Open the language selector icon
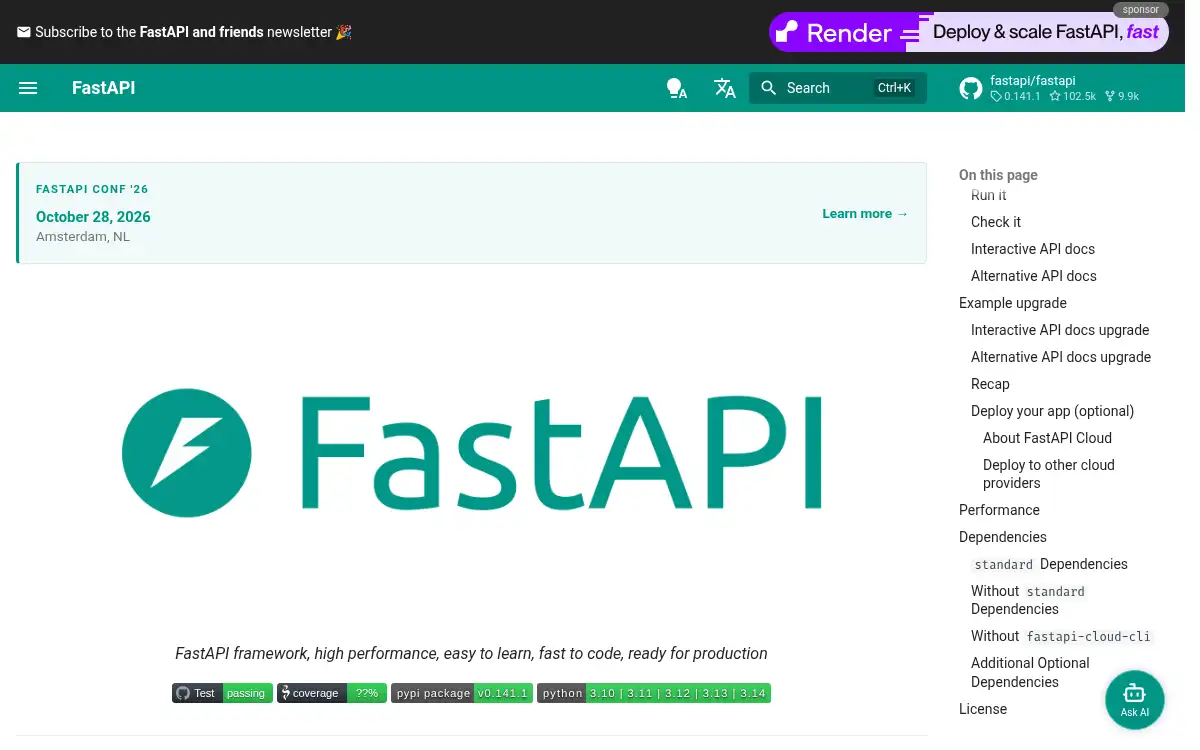1200x750 pixels. tap(725, 88)
